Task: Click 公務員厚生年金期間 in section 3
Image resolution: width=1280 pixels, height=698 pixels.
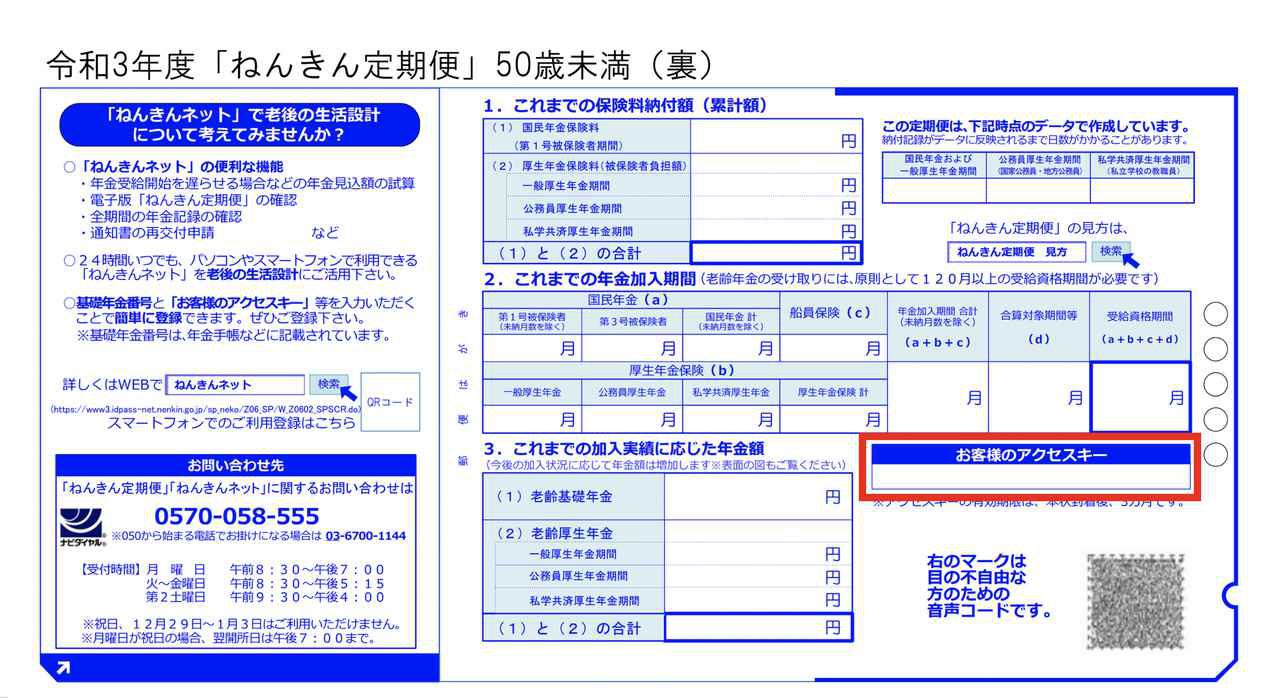Action: pyautogui.click(x=578, y=577)
